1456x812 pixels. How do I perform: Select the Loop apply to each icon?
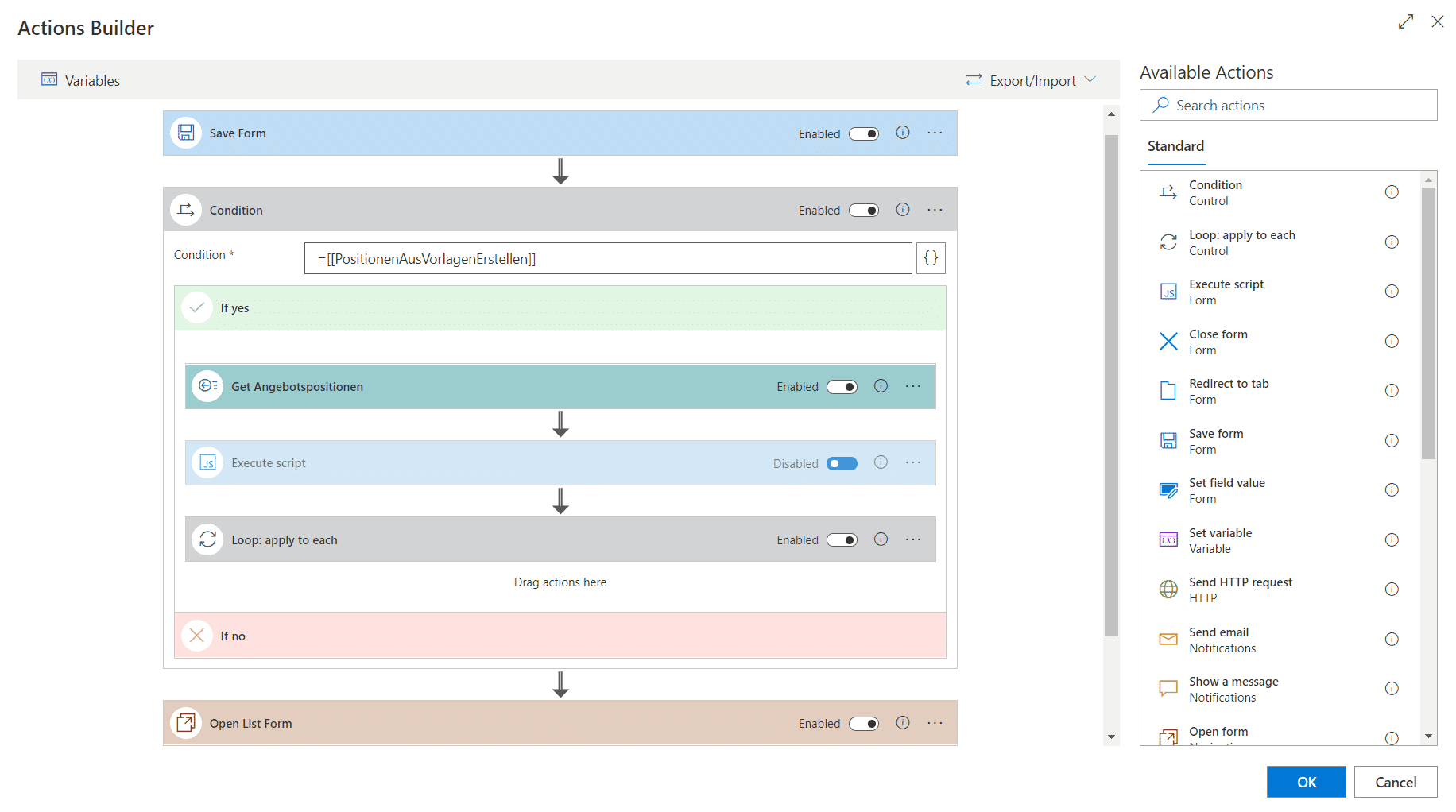tap(207, 539)
